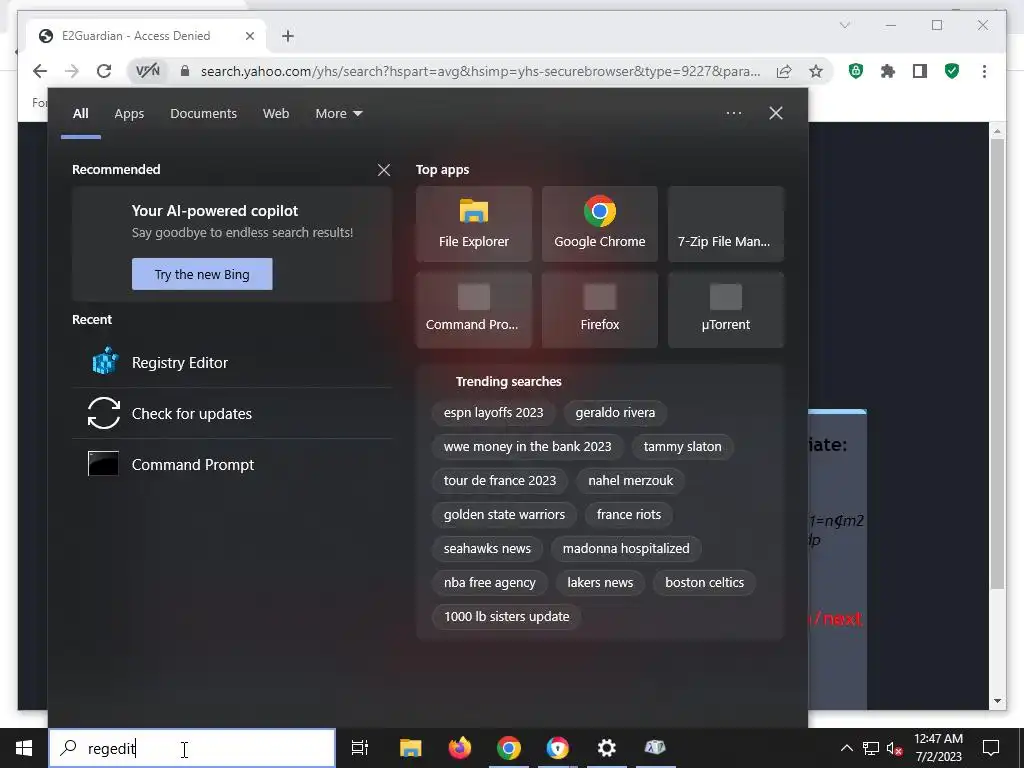
Task: Launch Command Prompt from Recent list
Action: [x=232, y=464]
